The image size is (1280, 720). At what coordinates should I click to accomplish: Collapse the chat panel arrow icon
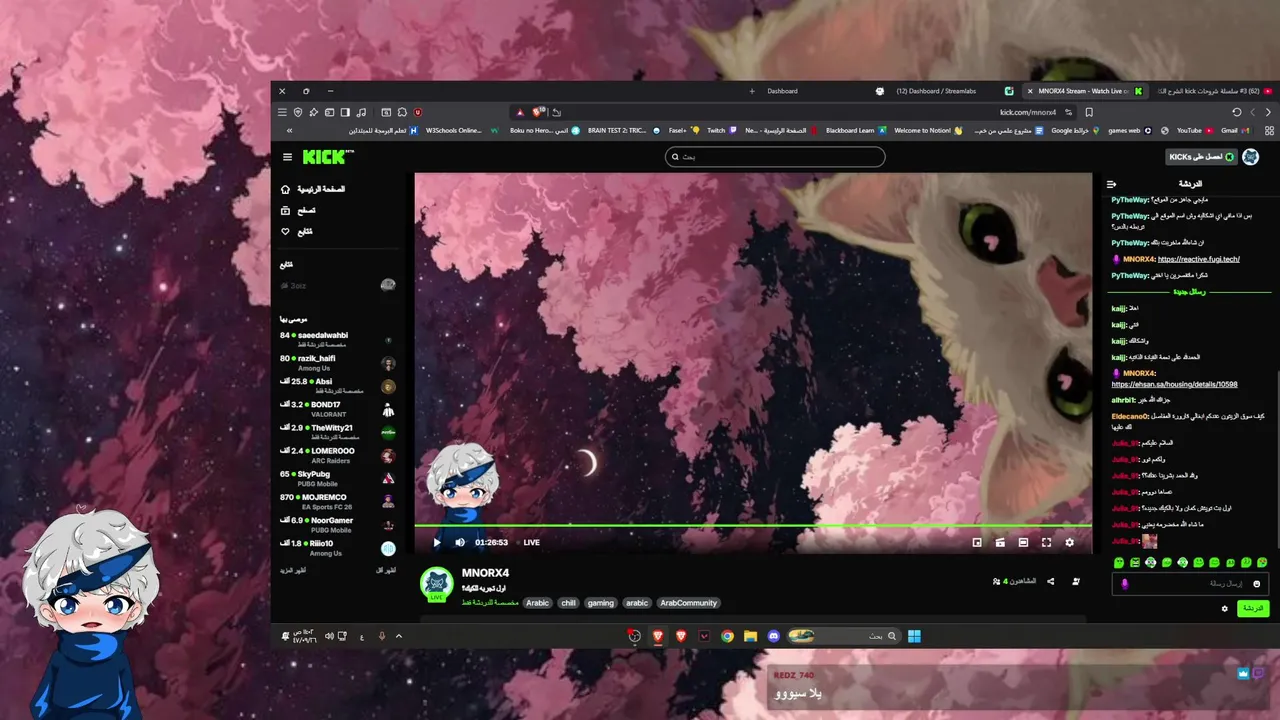coord(1111,184)
